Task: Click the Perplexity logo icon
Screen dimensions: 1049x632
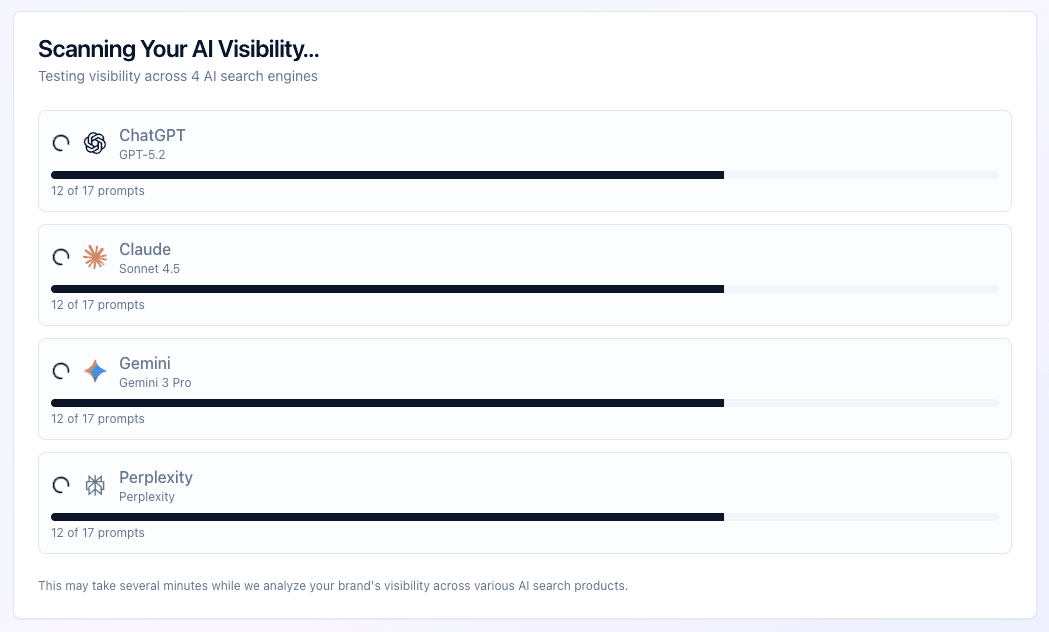Action: pos(95,485)
